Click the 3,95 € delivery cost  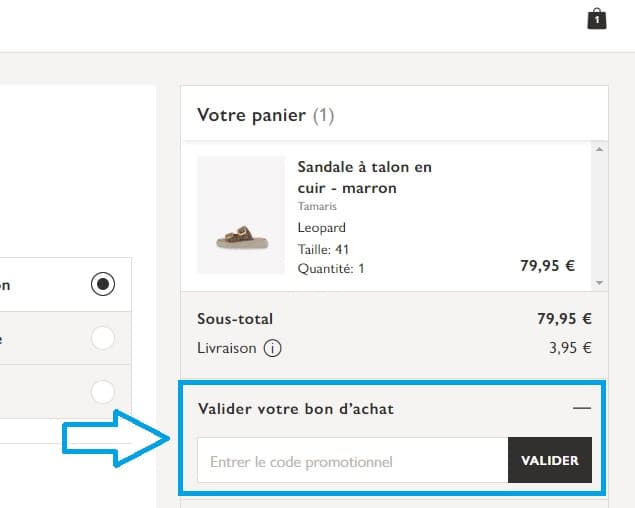click(572, 349)
